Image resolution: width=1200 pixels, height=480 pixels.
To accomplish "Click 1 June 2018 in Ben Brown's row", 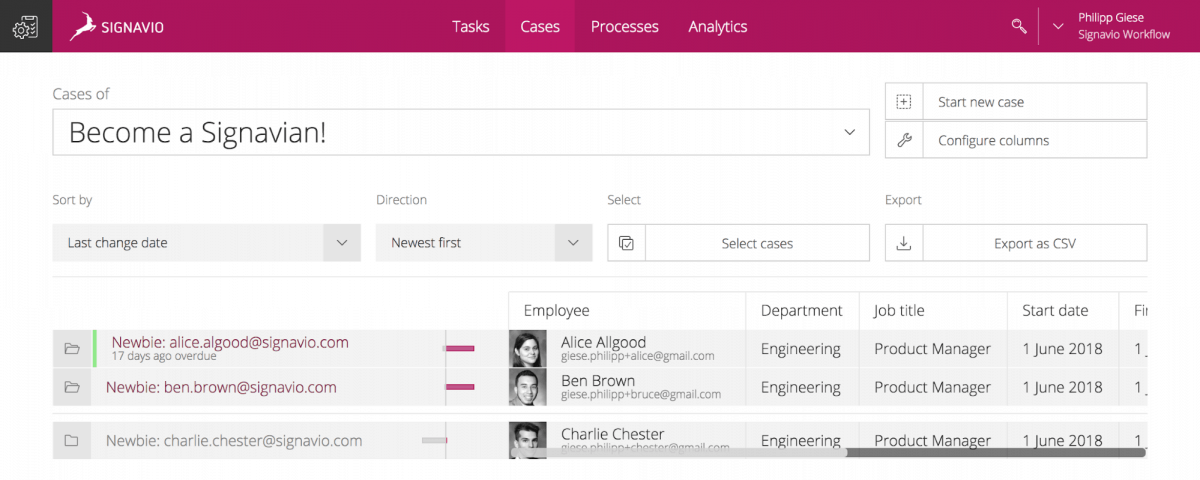I will click(1062, 387).
